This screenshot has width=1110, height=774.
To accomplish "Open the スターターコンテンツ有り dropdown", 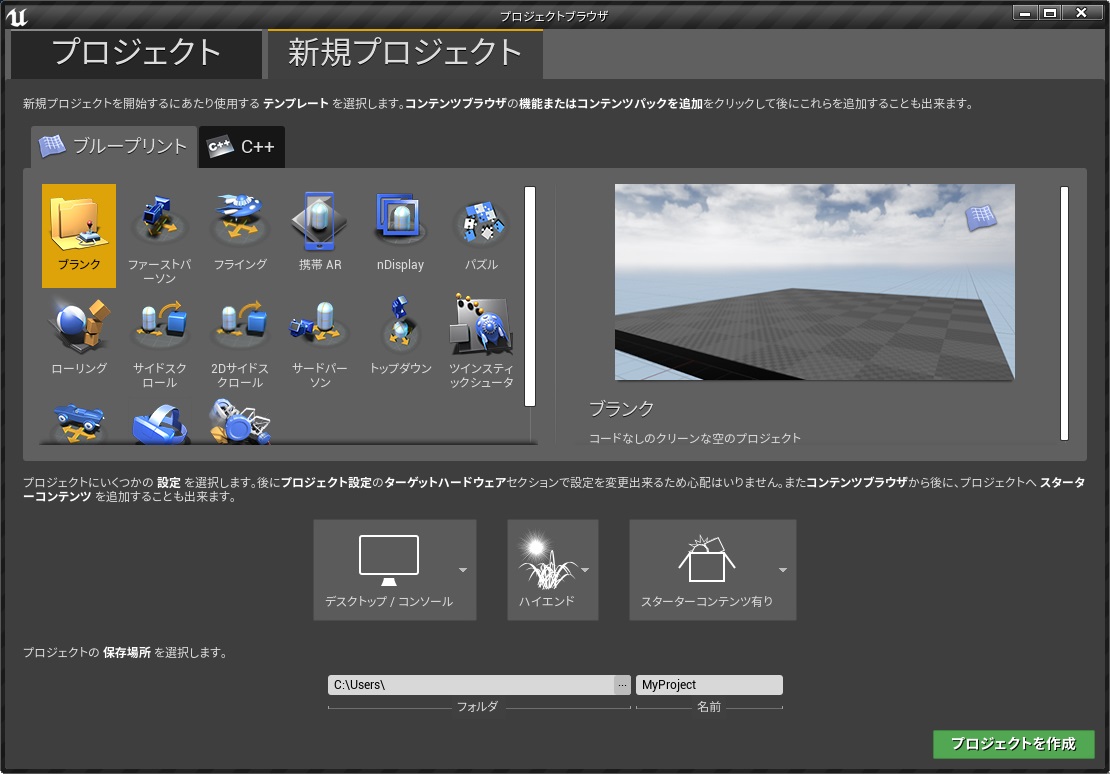I will (713, 570).
